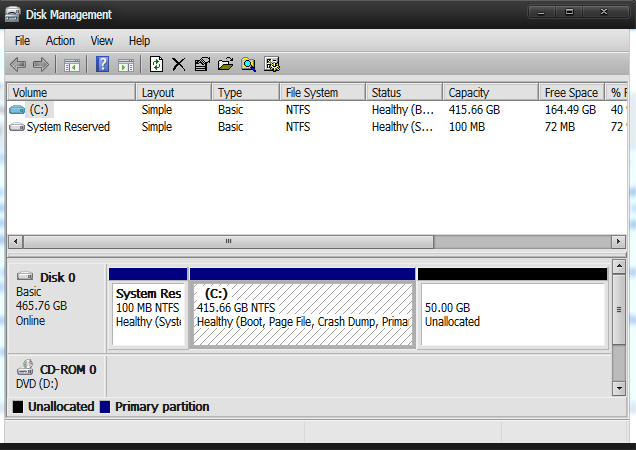This screenshot has height=450, width=636.
Task: Click the Healthy (B... status cell
Action: pos(403,110)
